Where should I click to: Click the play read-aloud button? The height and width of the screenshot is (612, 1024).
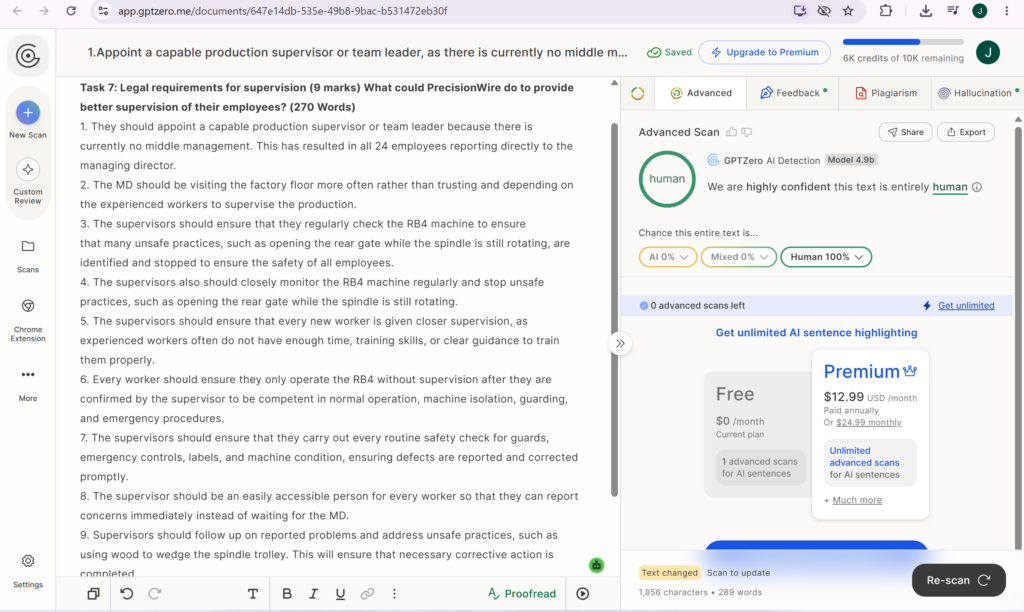coord(583,594)
